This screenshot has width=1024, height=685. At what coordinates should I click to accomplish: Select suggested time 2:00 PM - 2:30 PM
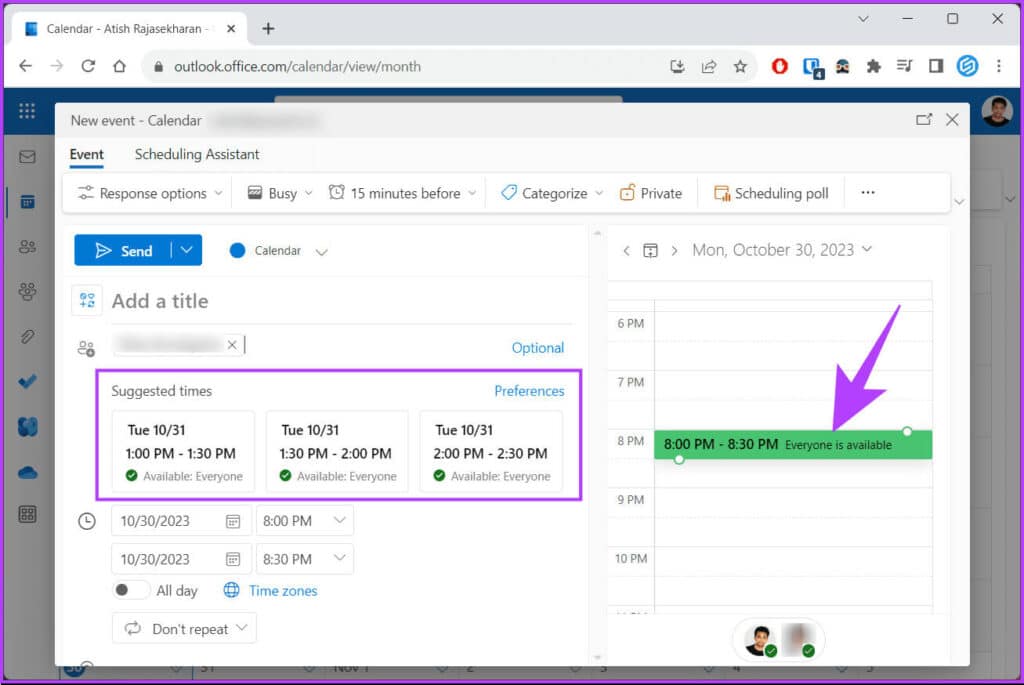click(x=491, y=451)
